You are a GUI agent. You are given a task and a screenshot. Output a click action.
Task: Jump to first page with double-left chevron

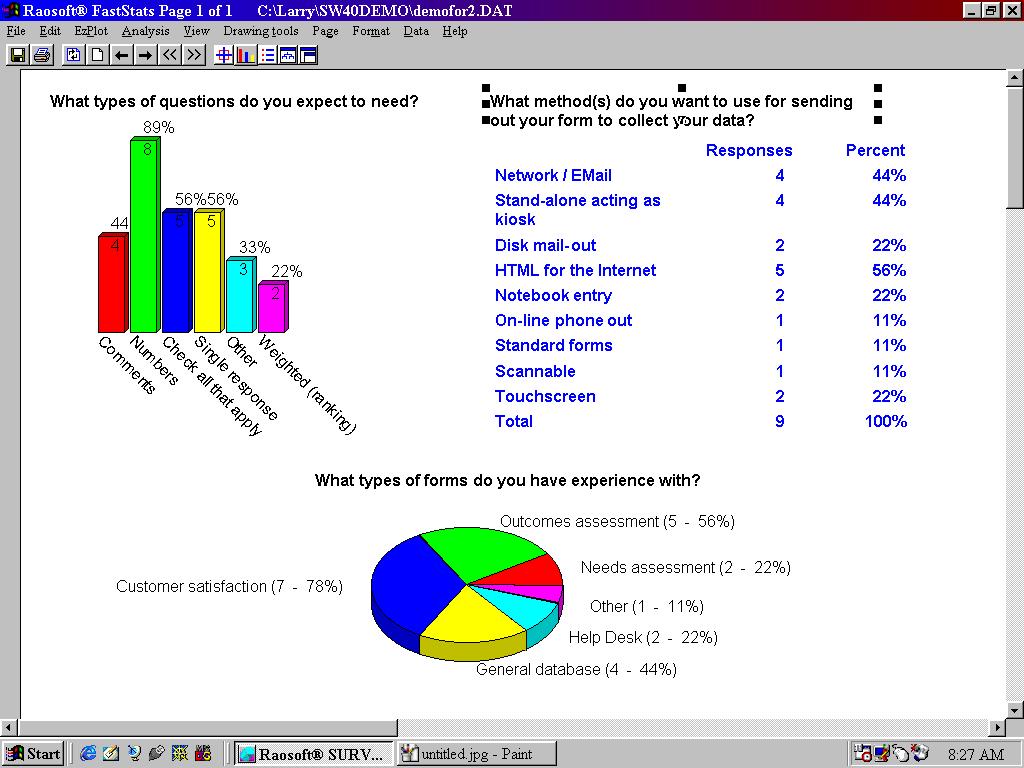170,55
